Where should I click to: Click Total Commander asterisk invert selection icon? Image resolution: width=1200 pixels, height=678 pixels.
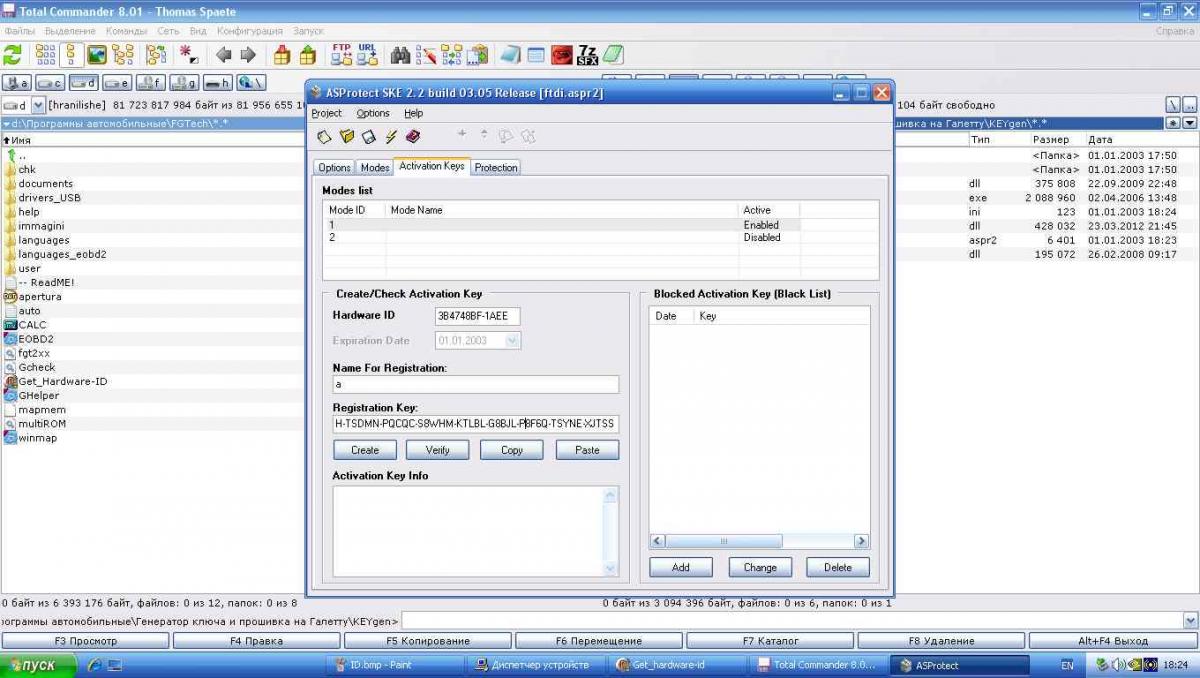(x=188, y=54)
